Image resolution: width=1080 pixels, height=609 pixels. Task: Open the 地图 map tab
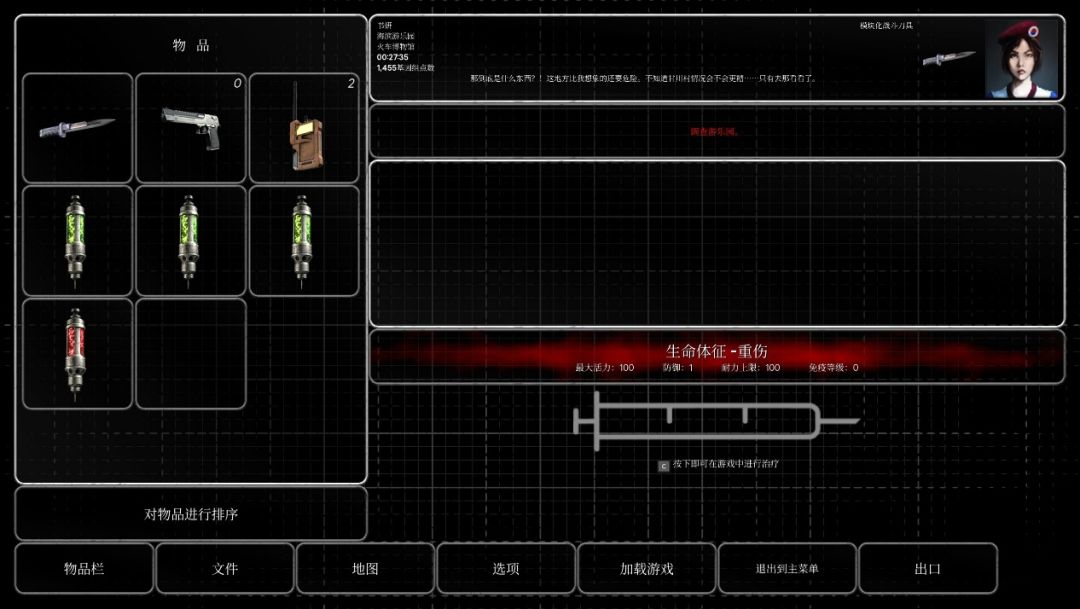click(366, 568)
